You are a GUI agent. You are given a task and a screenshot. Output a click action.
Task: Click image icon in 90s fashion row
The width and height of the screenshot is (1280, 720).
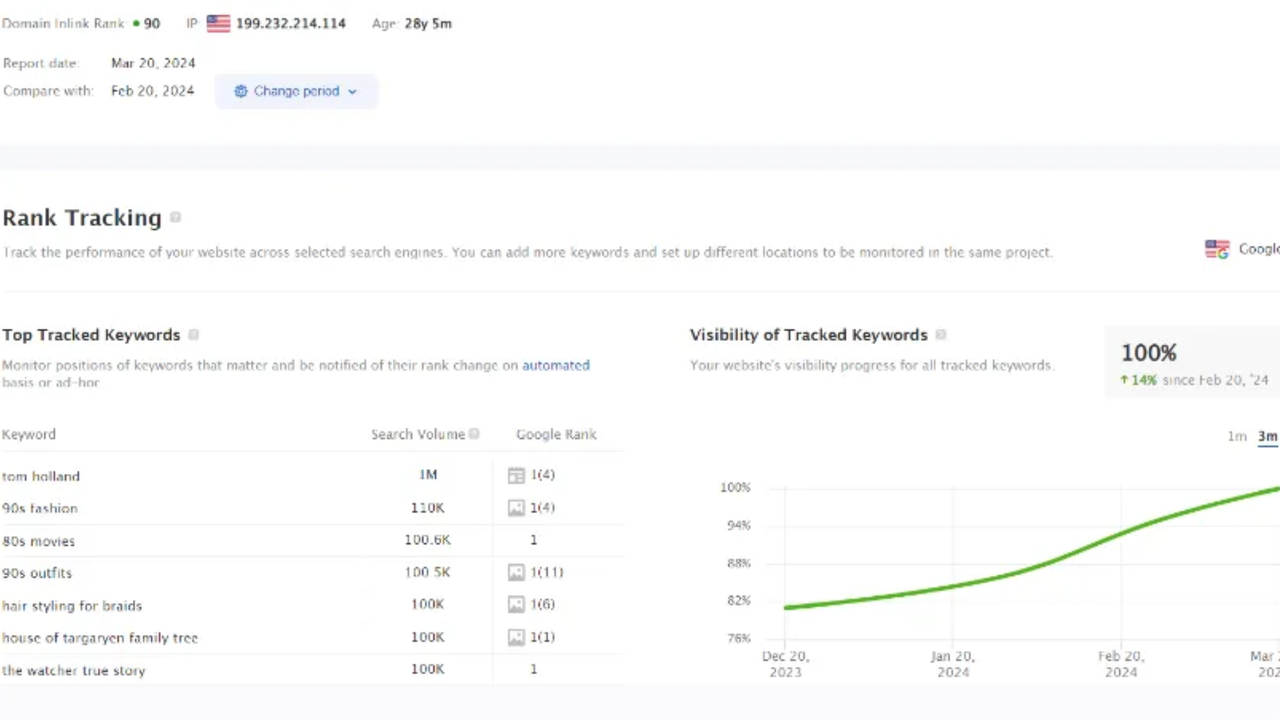516,508
